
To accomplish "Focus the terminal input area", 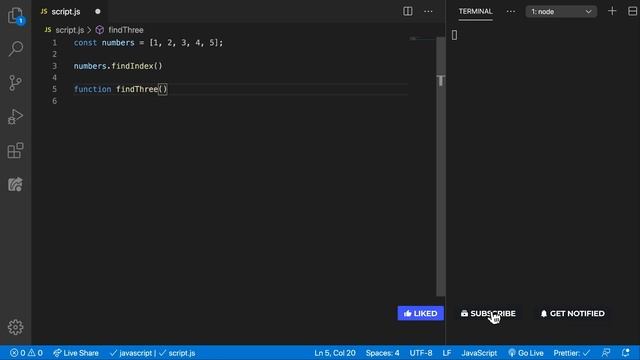I will point(543,163).
